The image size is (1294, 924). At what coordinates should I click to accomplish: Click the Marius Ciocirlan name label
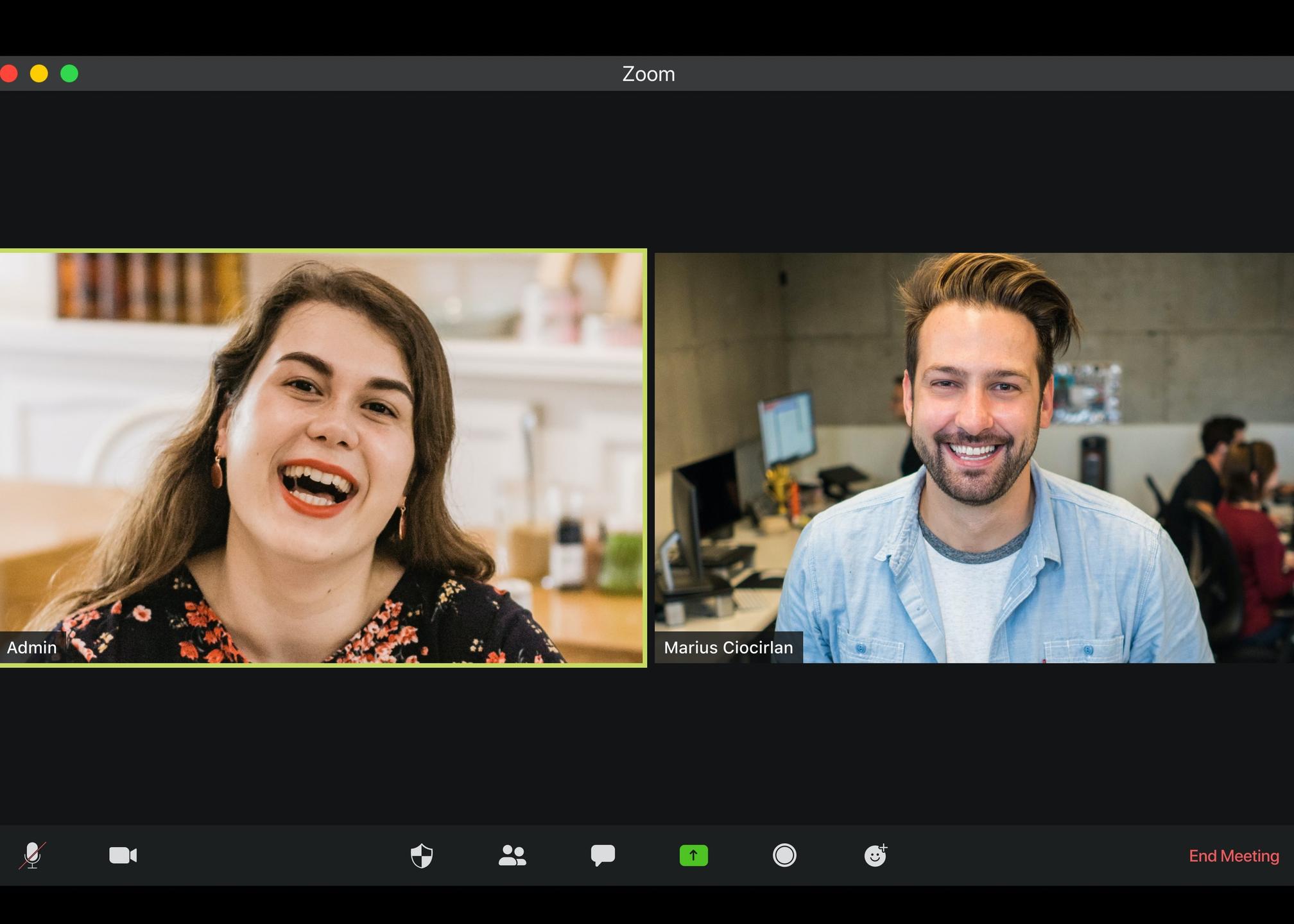coord(728,647)
